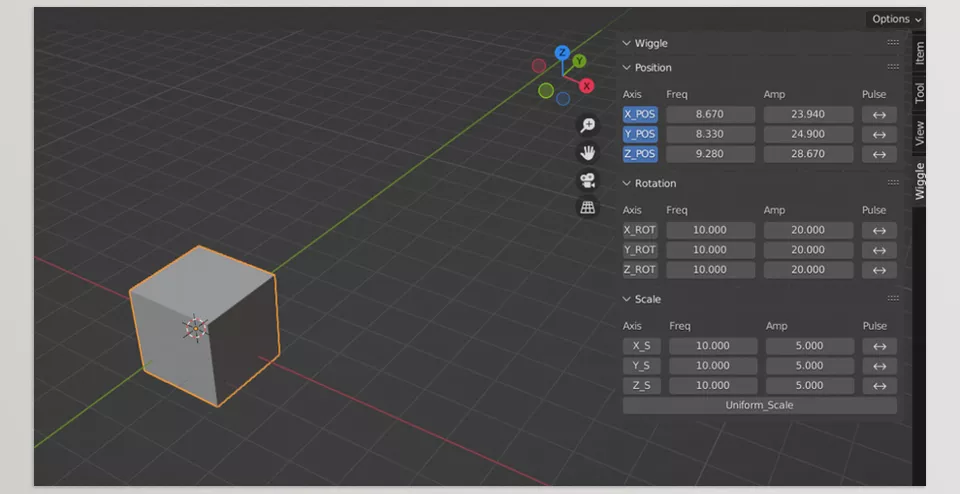Click the X_ROT pulse arrow icon
The image size is (960, 494).
coord(879,230)
